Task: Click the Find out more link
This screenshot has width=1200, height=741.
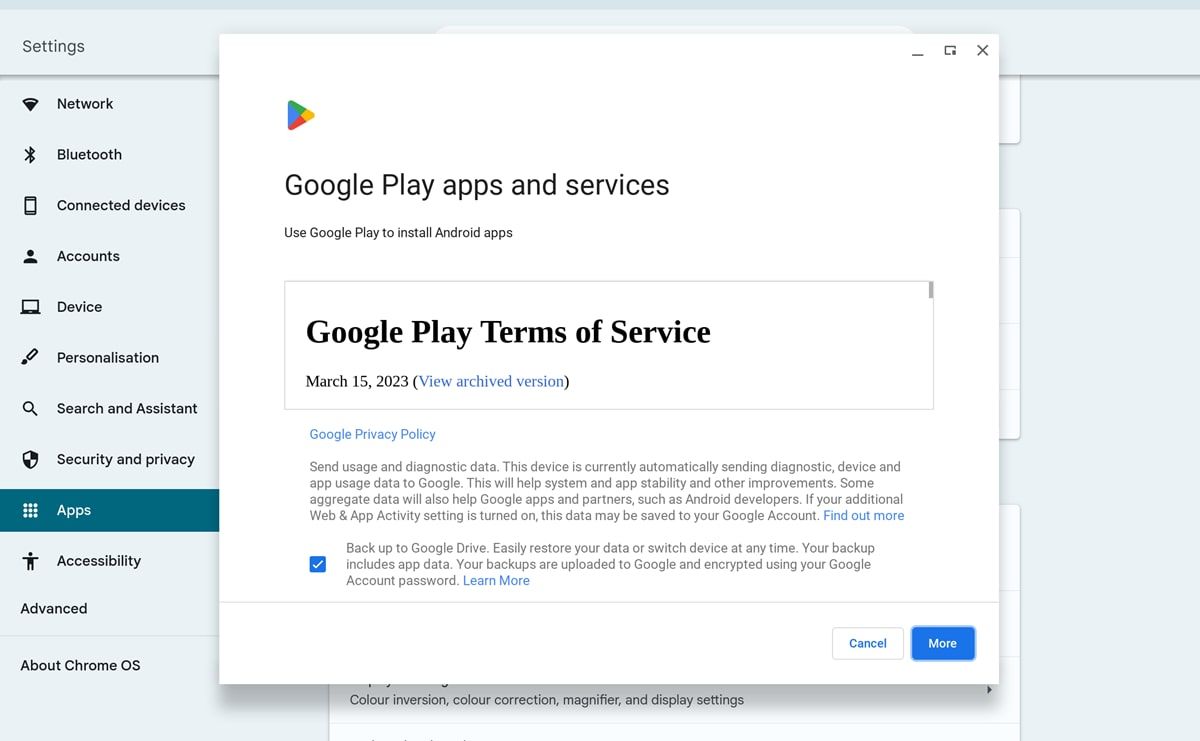Action: (x=863, y=516)
